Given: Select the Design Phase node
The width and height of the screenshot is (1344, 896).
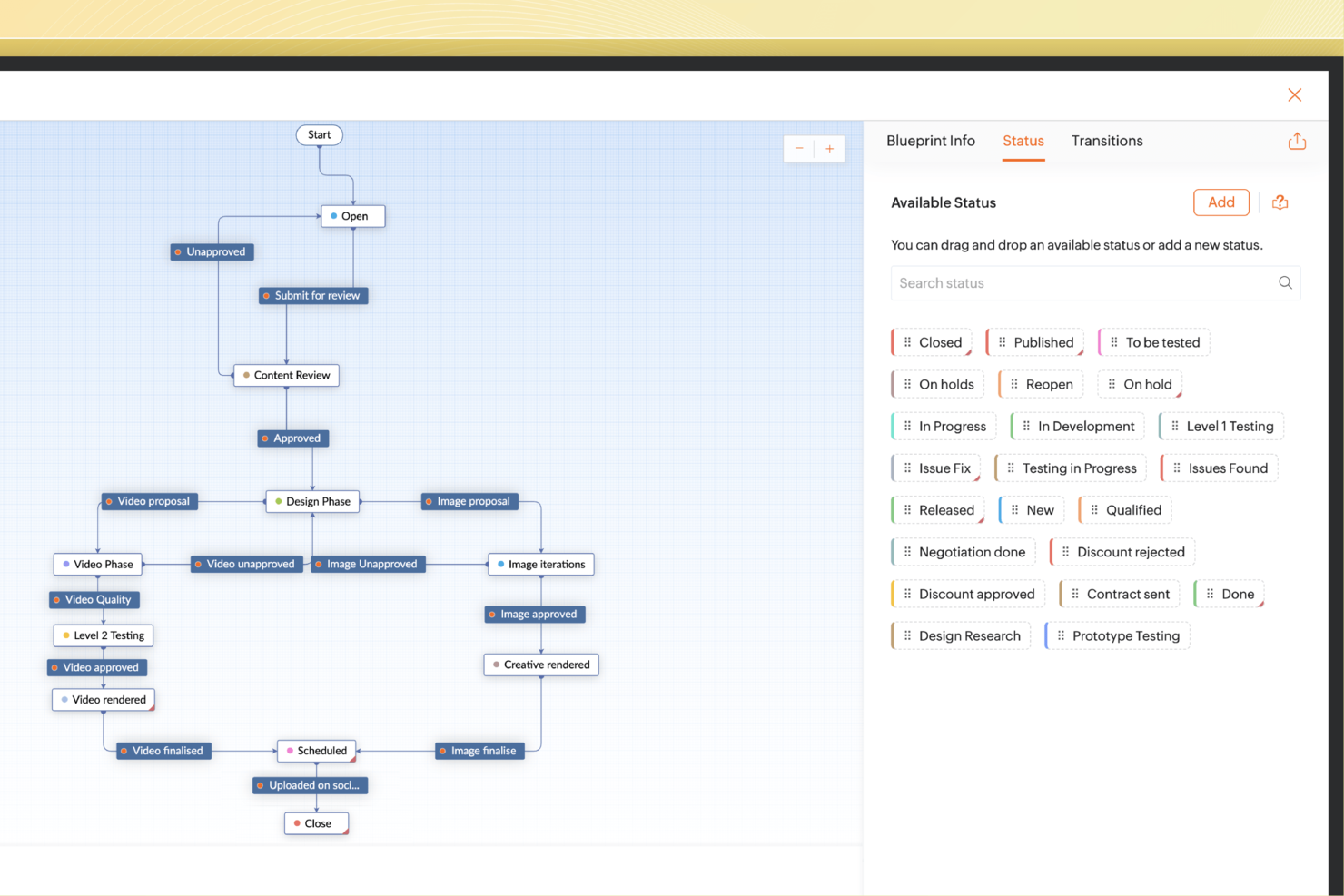Looking at the screenshot, I should click(313, 501).
